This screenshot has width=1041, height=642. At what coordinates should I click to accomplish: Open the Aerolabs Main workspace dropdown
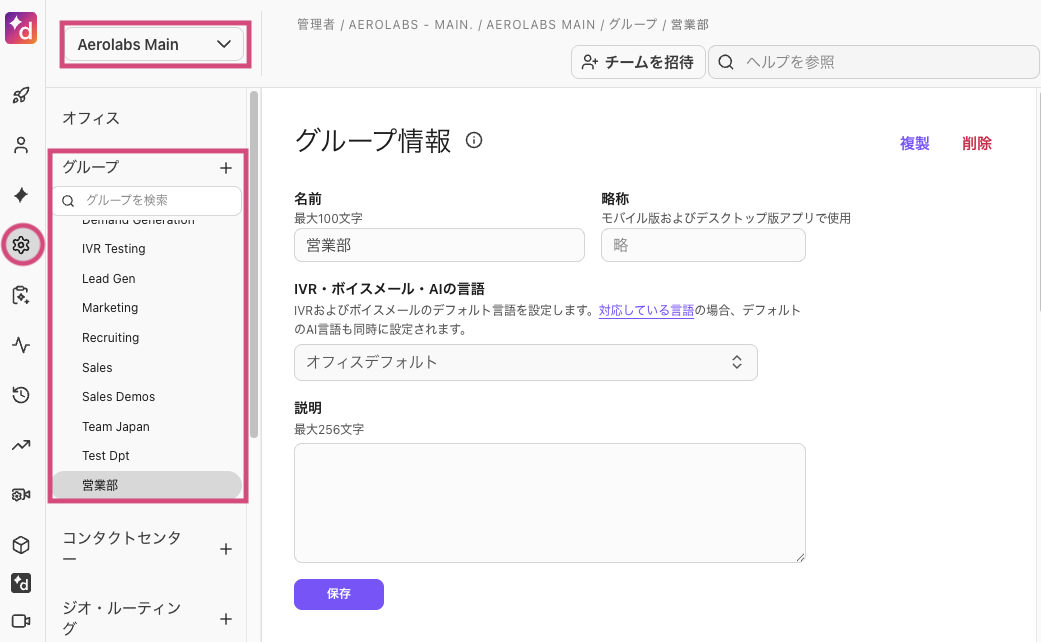point(154,44)
